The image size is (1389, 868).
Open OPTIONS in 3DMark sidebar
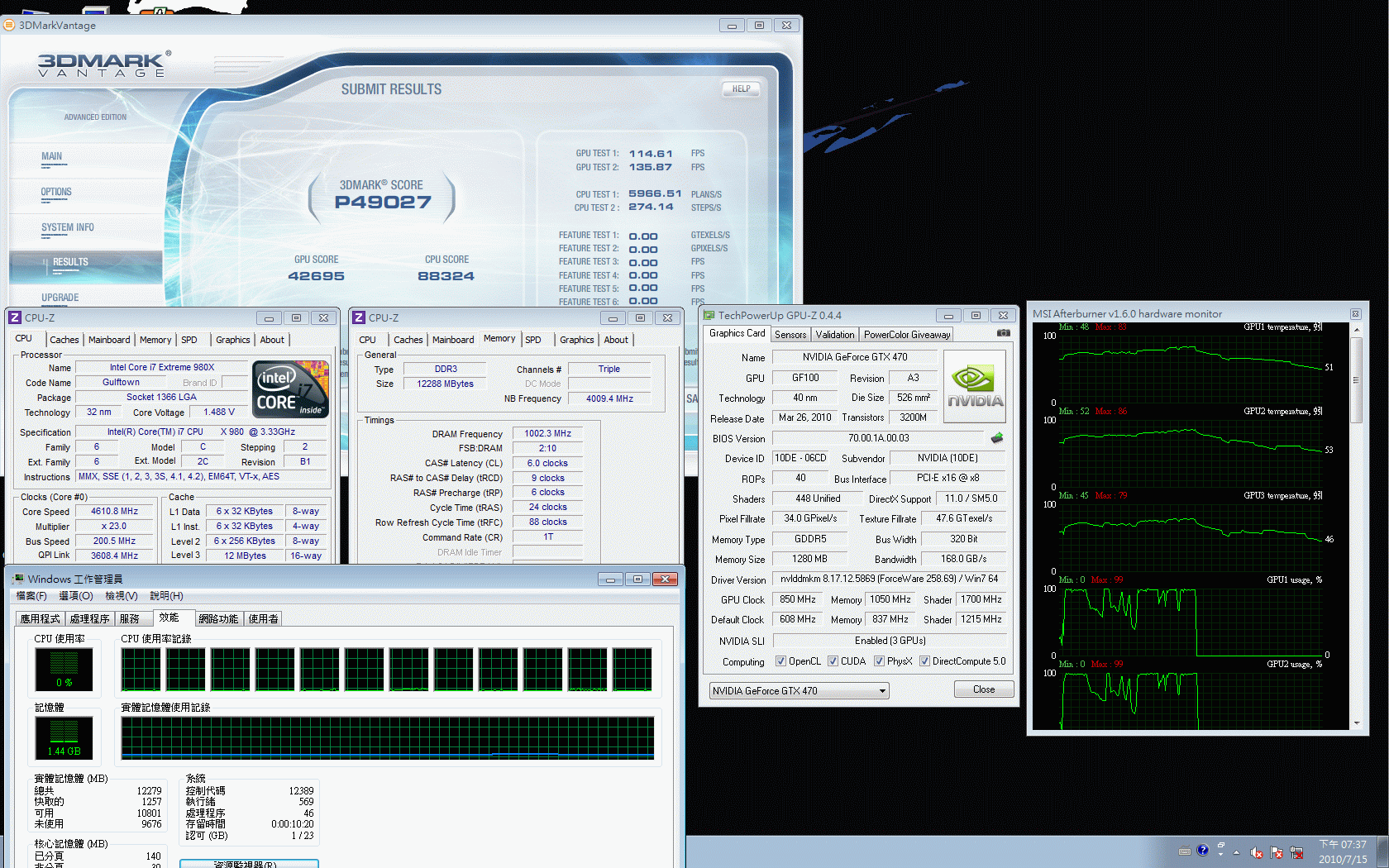click(x=56, y=192)
